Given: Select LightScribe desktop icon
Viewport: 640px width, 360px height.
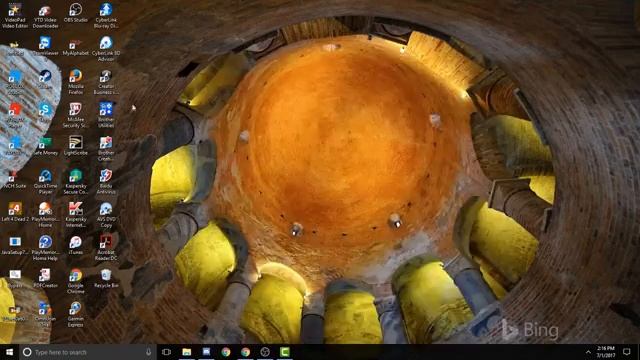Looking at the screenshot, I should (76, 146).
